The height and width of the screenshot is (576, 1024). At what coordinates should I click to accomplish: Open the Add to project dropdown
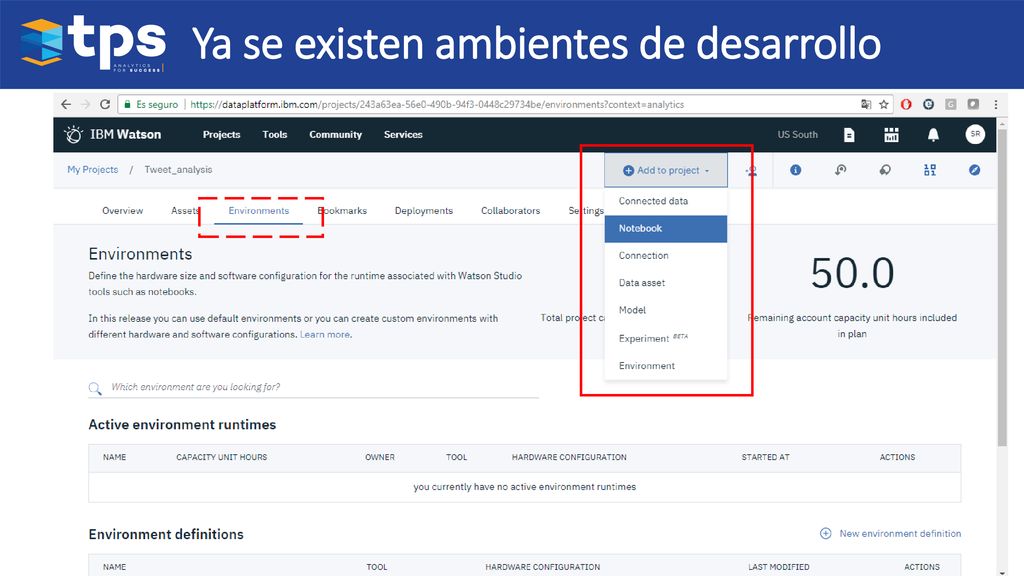665,170
